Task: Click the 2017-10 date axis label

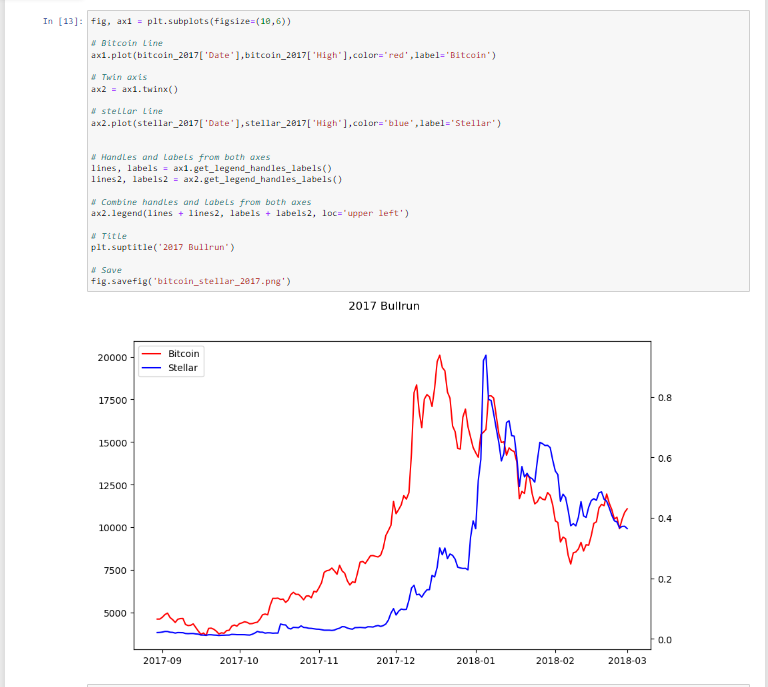Action: [239, 661]
